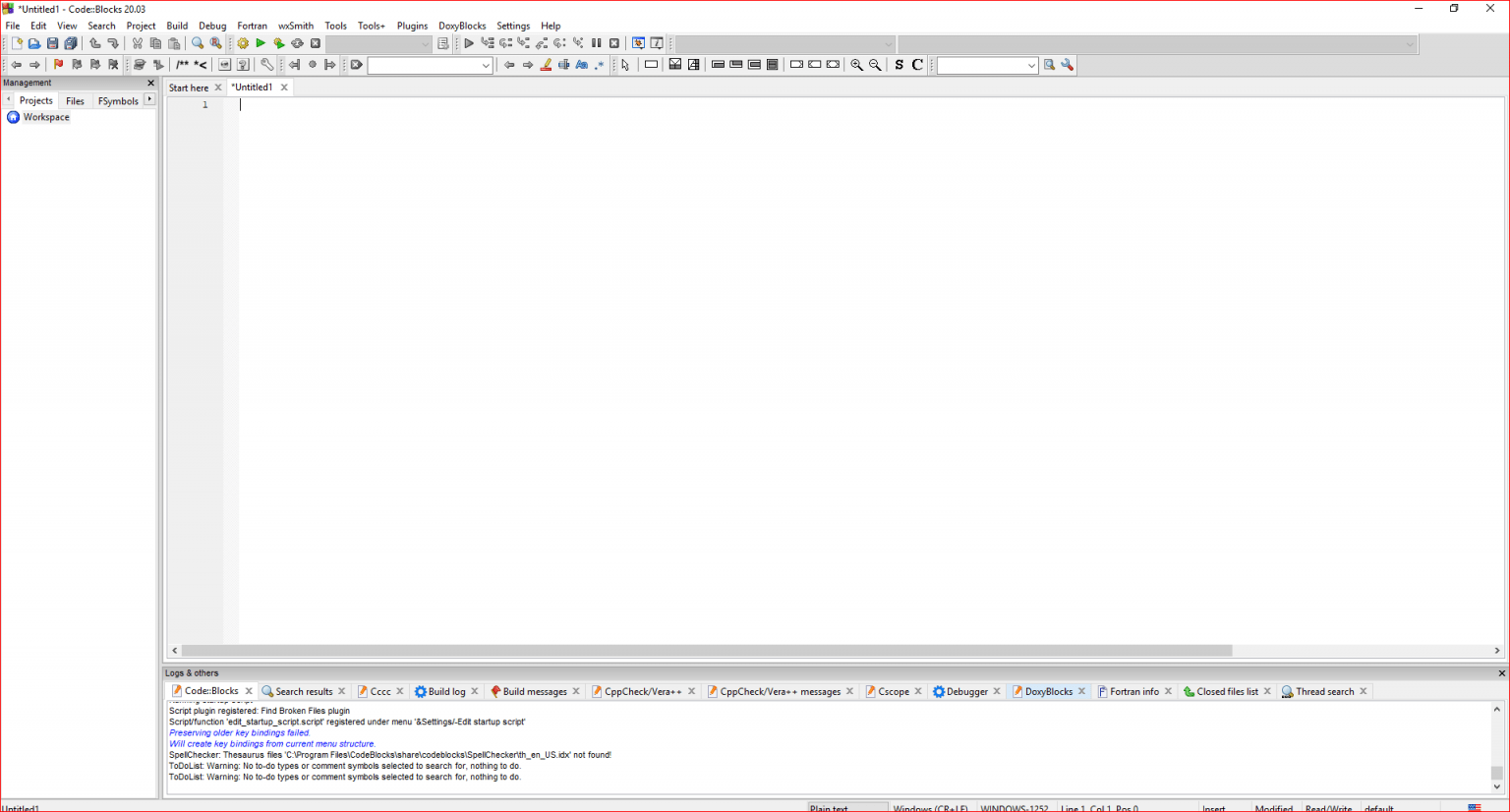The height and width of the screenshot is (812, 1510).
Task: Pause the running debugger
Action: [x=597, y=43]
